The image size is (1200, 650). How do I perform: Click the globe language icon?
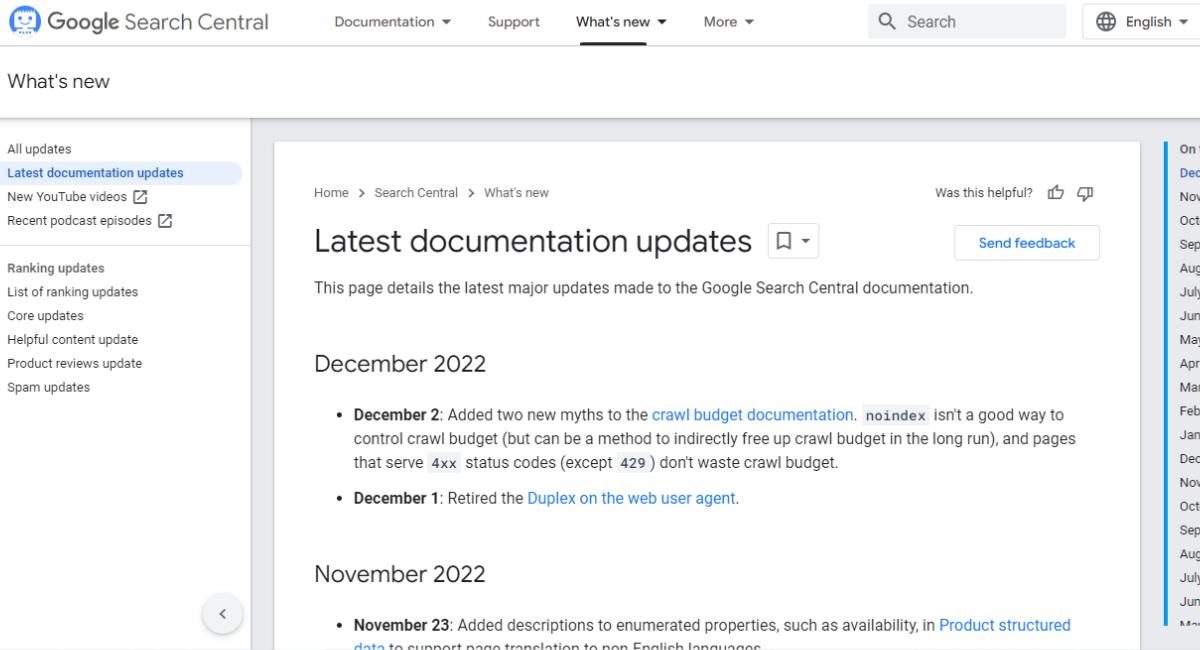coord(1106,22)
